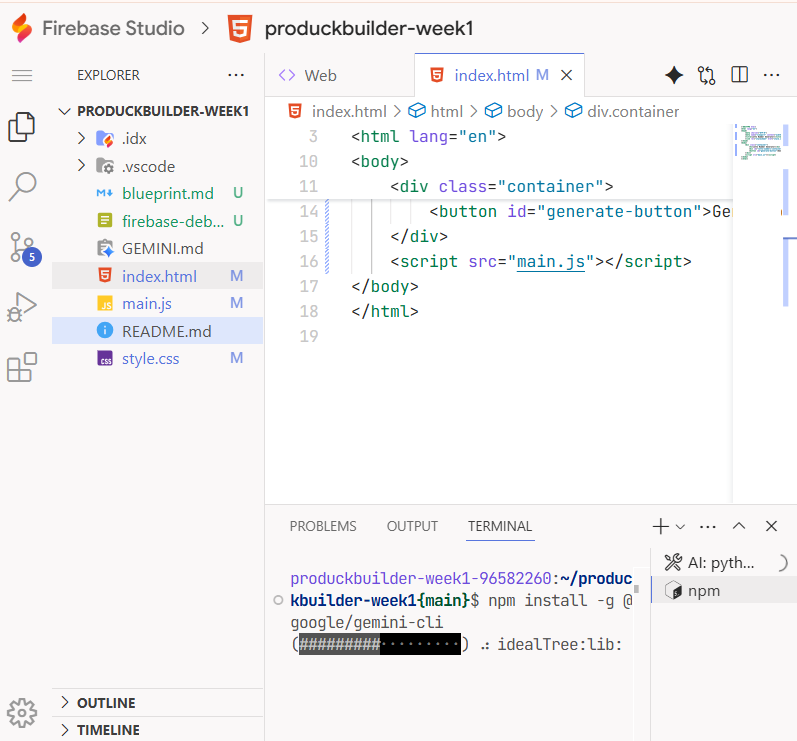Close the index.html editor tab
797x741 pixels.
tap(566, 76)
